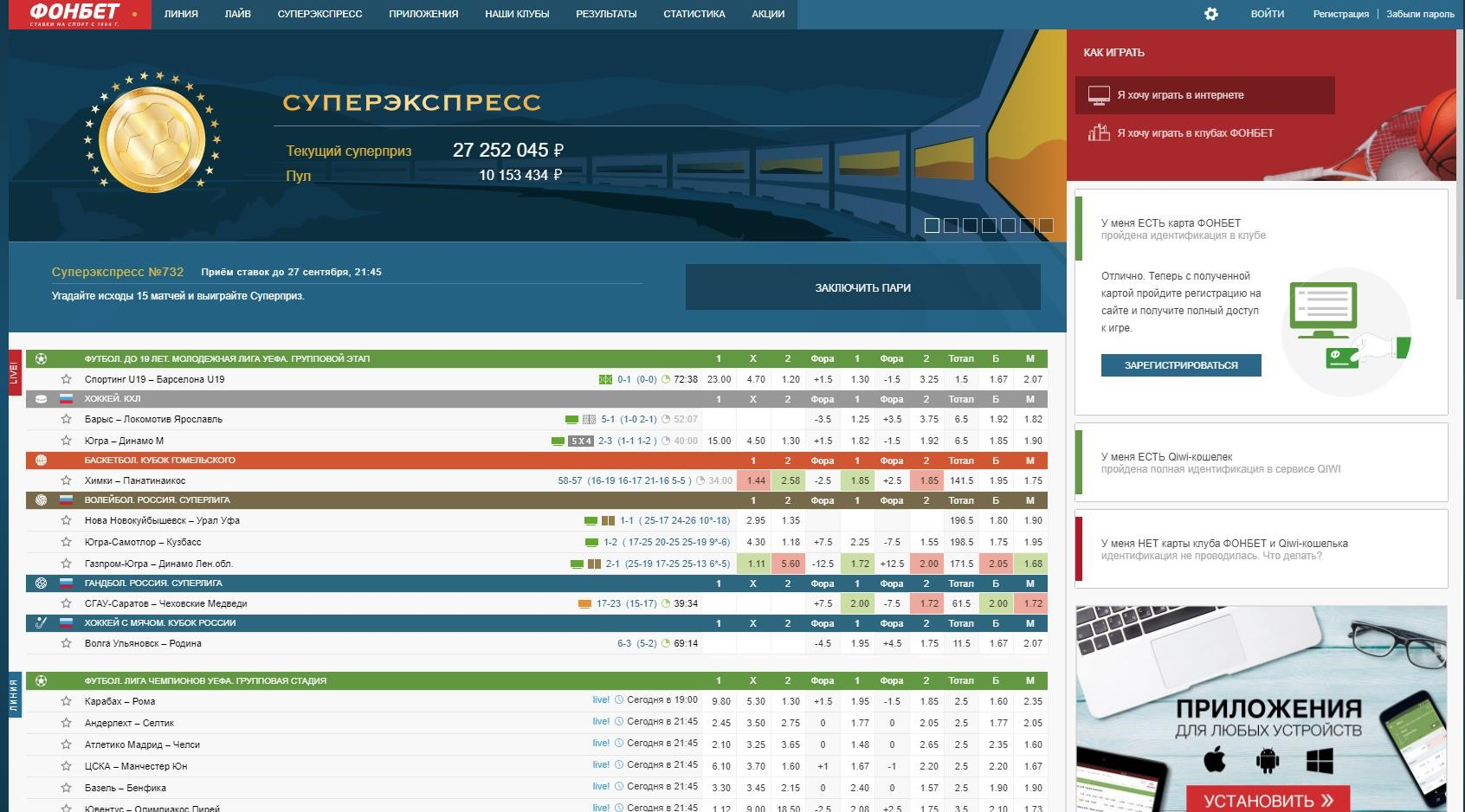Collapse the ХОККЕЙ С МЯЧОМ. КУБОК РОССИИ header
The image size is (1465, 812).
coord(537,623)
